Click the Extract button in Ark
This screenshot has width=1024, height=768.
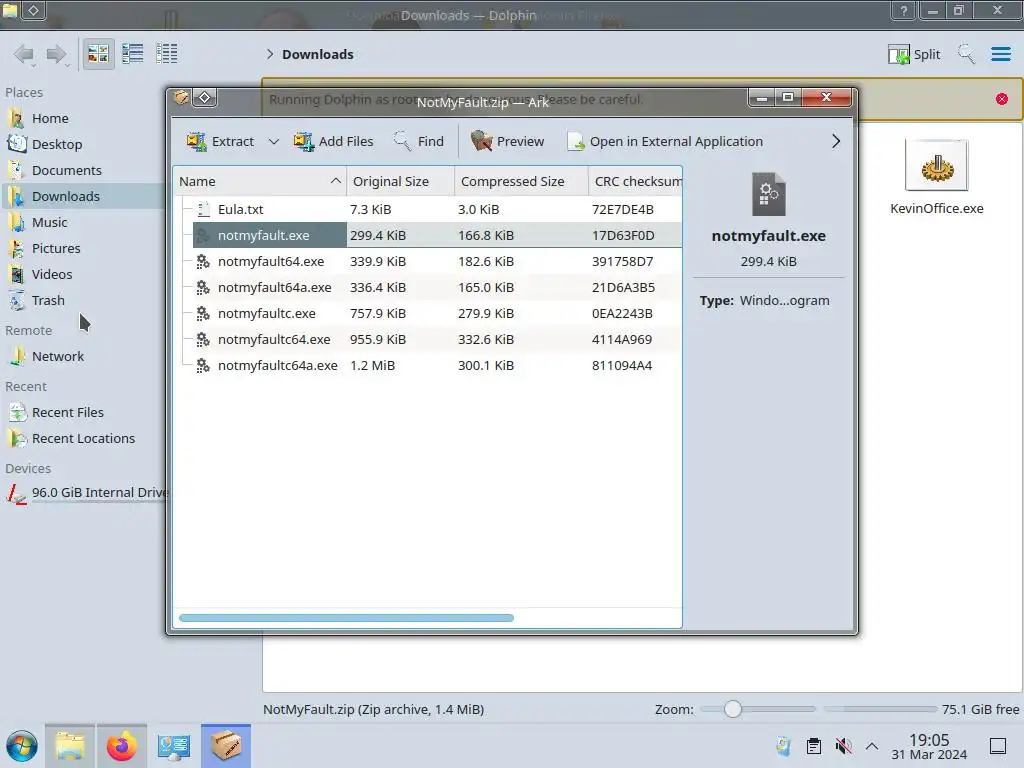220,141
